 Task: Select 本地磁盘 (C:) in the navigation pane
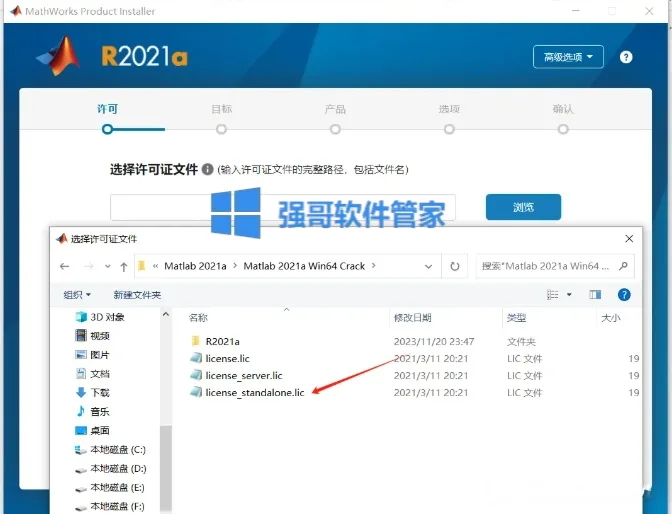[x=118, y=450]
